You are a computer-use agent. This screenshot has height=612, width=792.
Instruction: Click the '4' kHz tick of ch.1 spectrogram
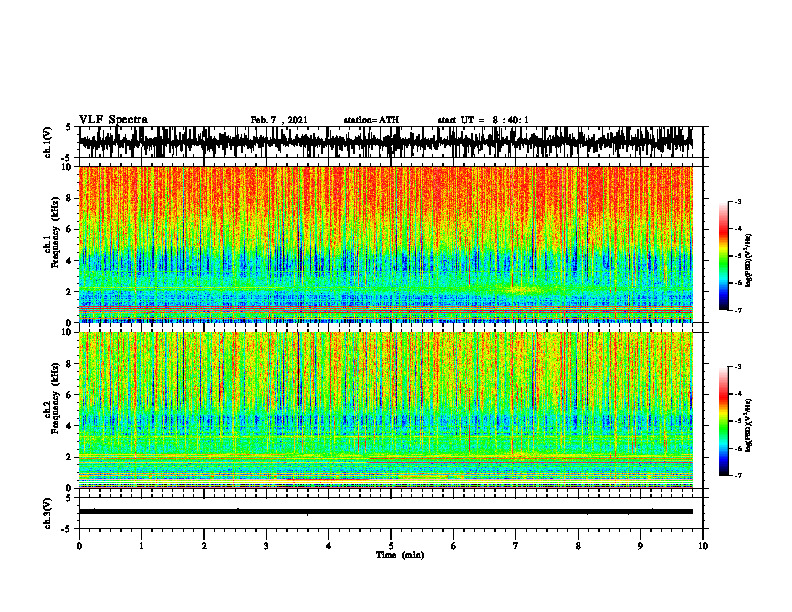point(70,261)
